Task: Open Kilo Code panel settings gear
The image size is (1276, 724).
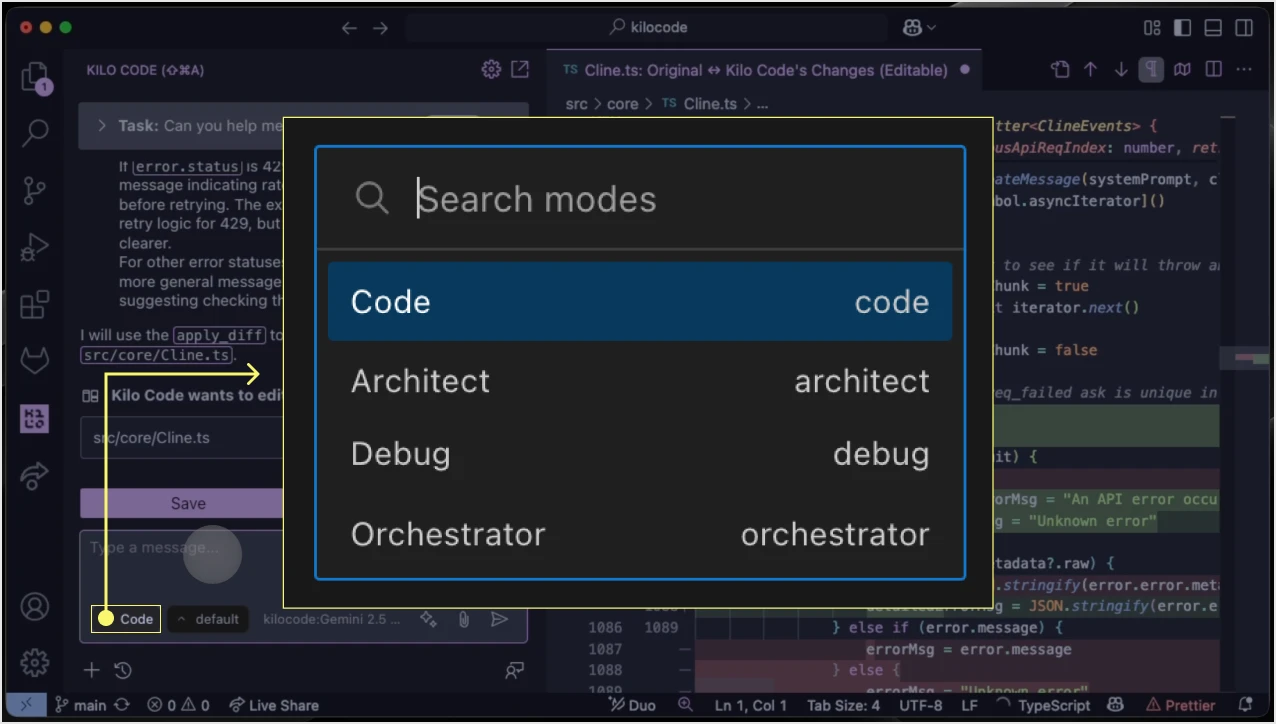Action: (x=491, y=70)
